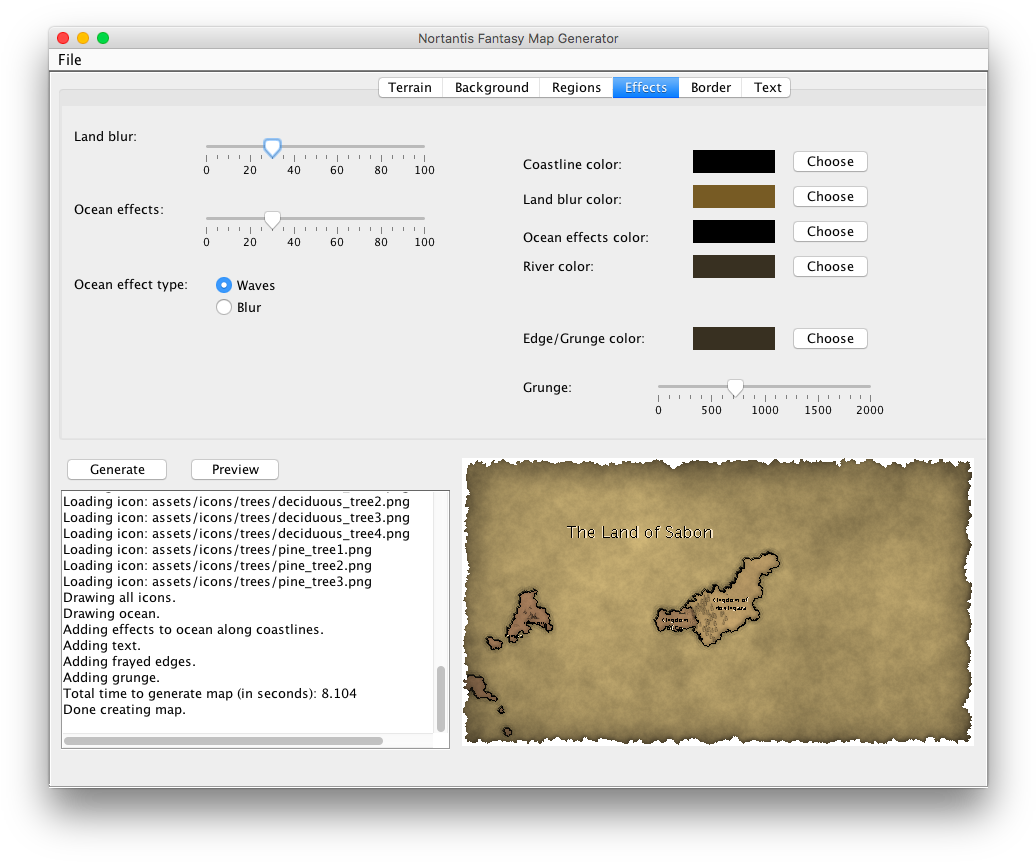Select the Border tab

pyautogui.click(x=711, y=88)
